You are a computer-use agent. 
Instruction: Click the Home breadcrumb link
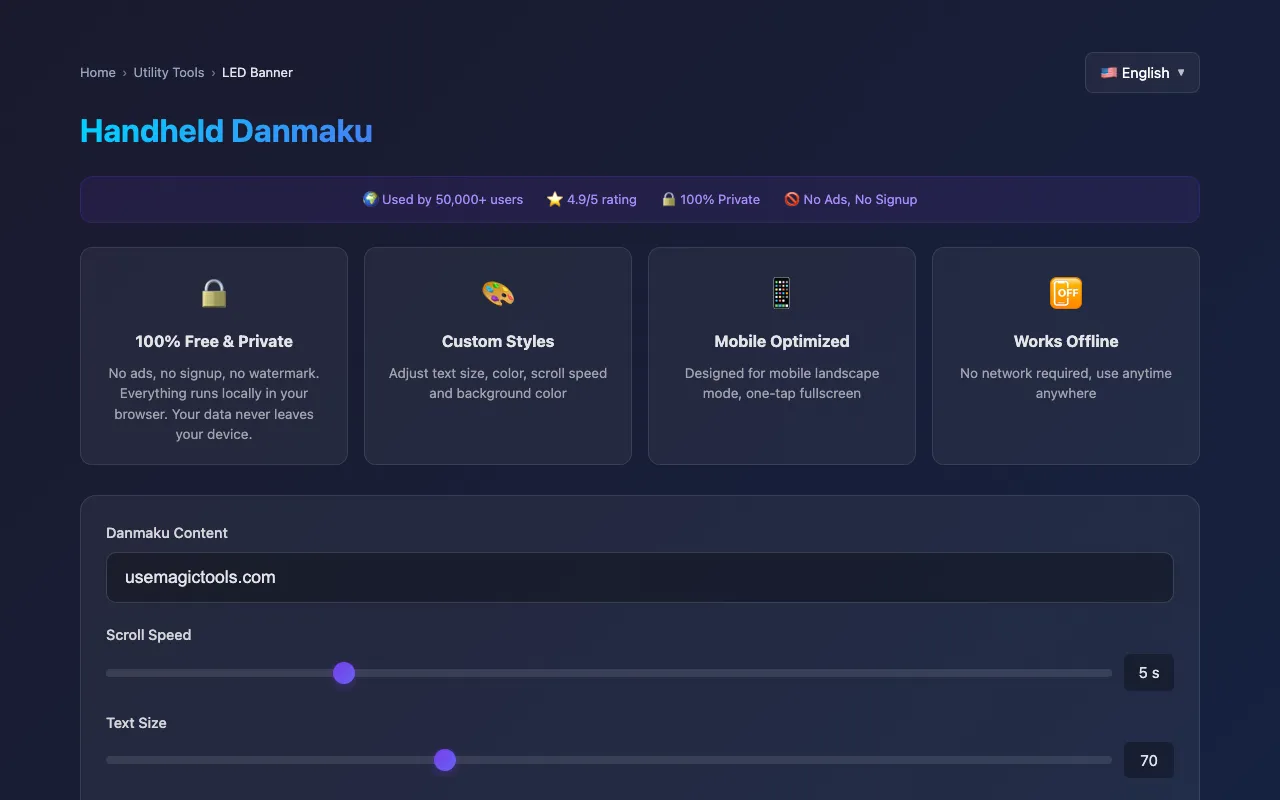click(98, 72)
